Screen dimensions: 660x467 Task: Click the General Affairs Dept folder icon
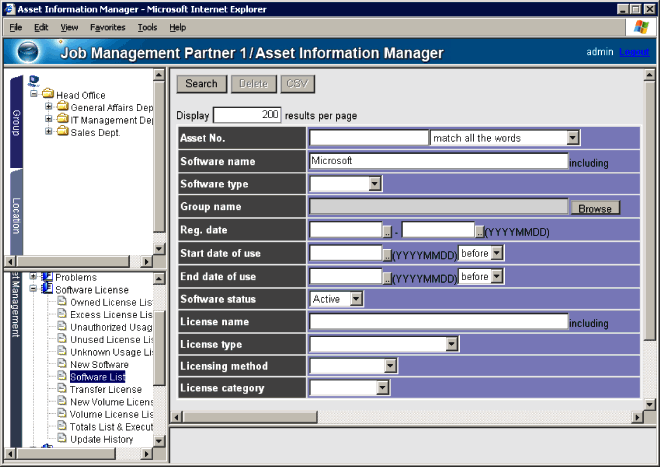62,107
